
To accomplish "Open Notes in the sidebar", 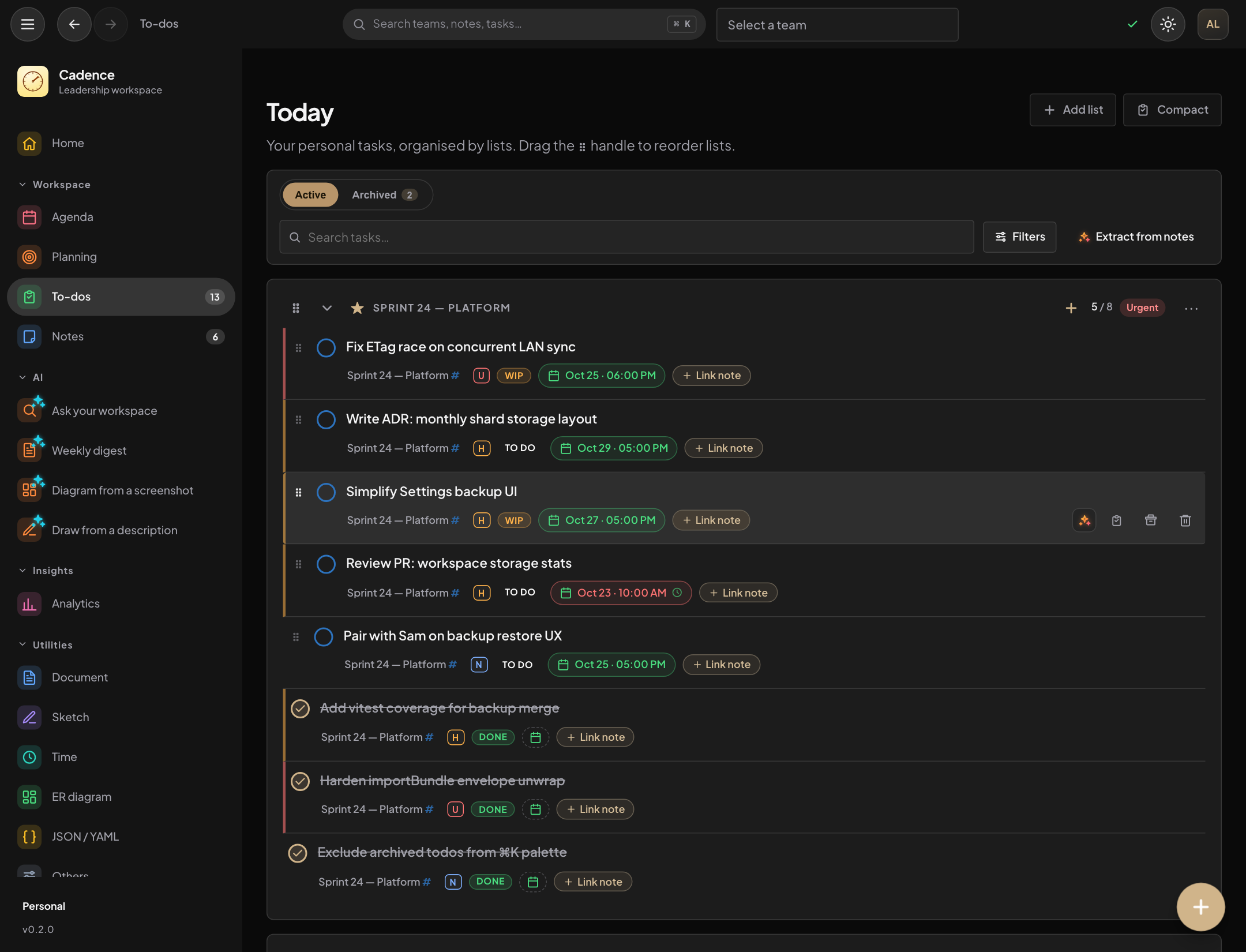I will [x=121, y=336].
